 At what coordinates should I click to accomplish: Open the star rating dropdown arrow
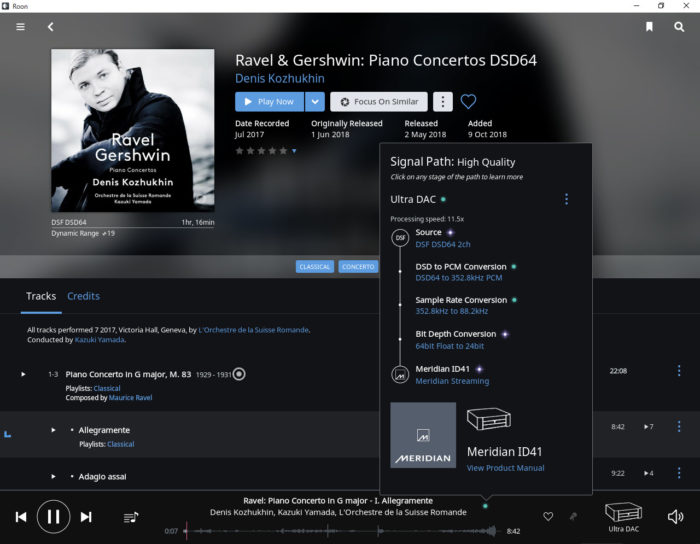click(294, 151)
